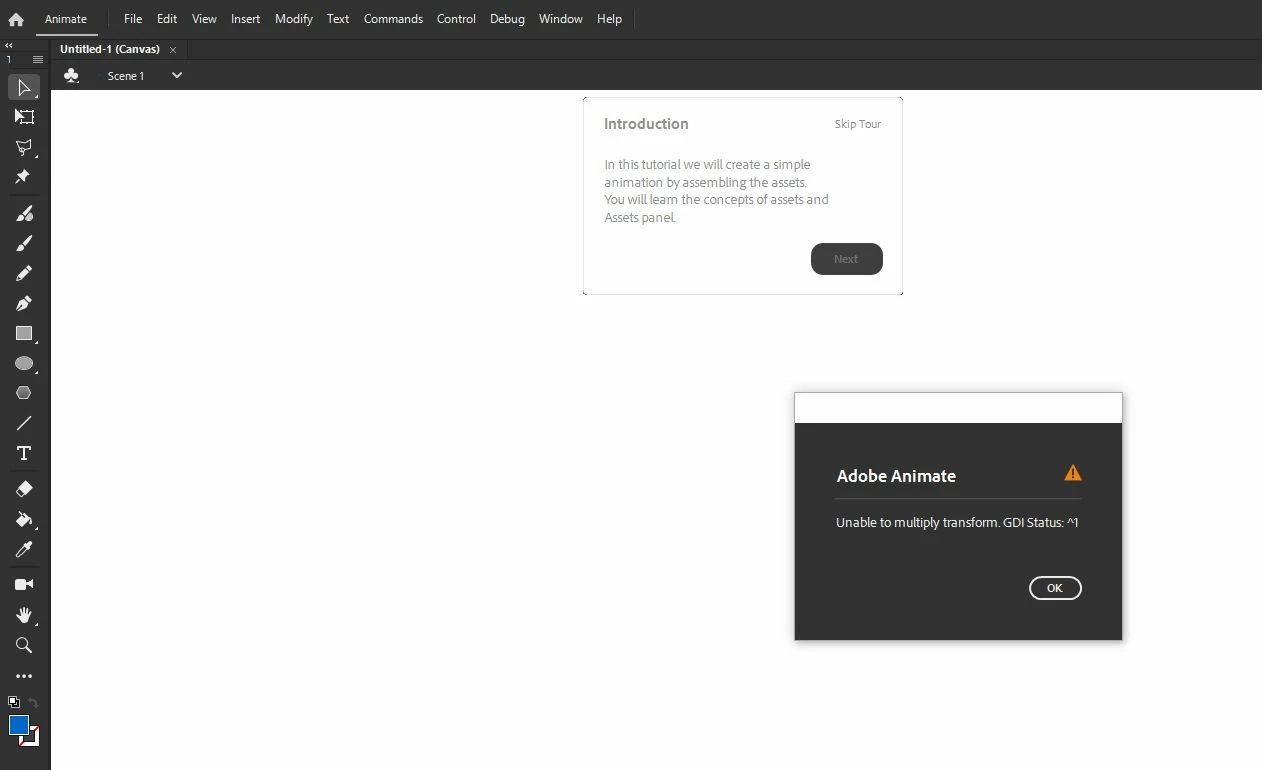Image resolution: width=1262 pixels, height=770 pixels.
Task: Select the Free Transform tool
Action: click(x=24, y=117)
